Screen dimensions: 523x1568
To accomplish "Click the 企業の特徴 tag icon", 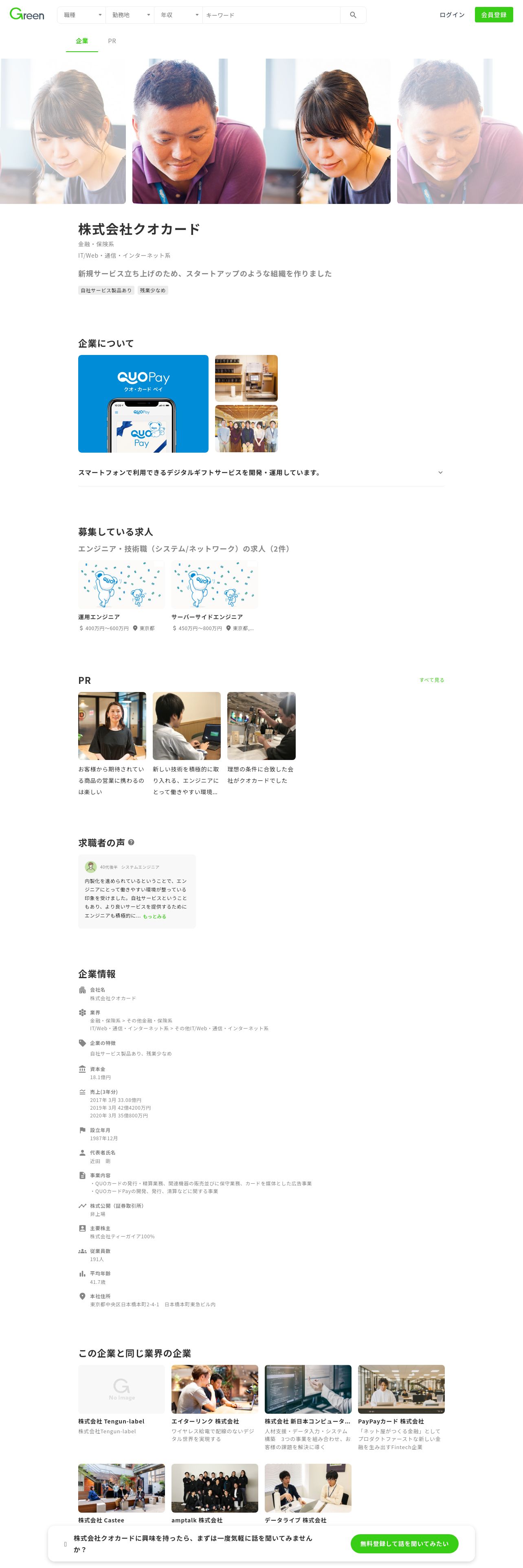I will pos(82,1043).
